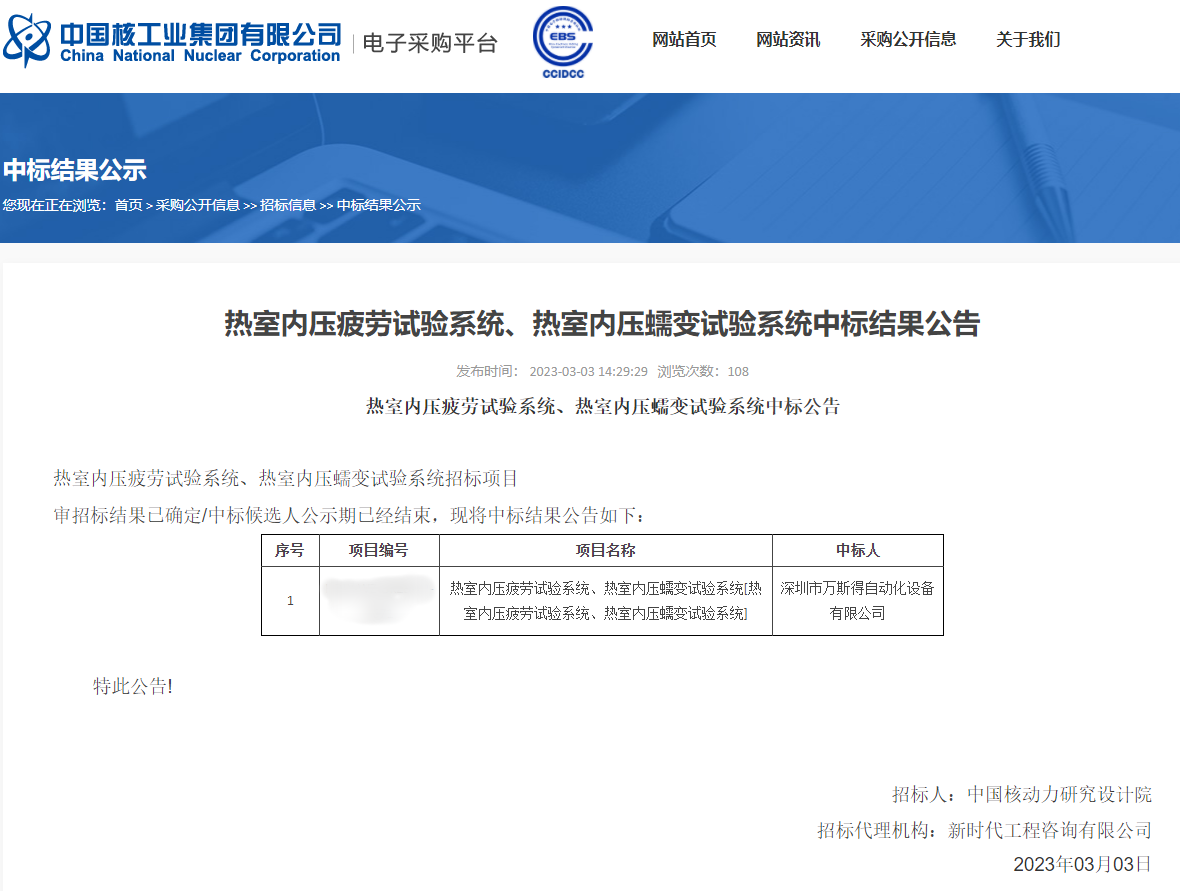1180x891 pixels.
Task: Click the CNNC atom logo icon
Action: (27, 40)
